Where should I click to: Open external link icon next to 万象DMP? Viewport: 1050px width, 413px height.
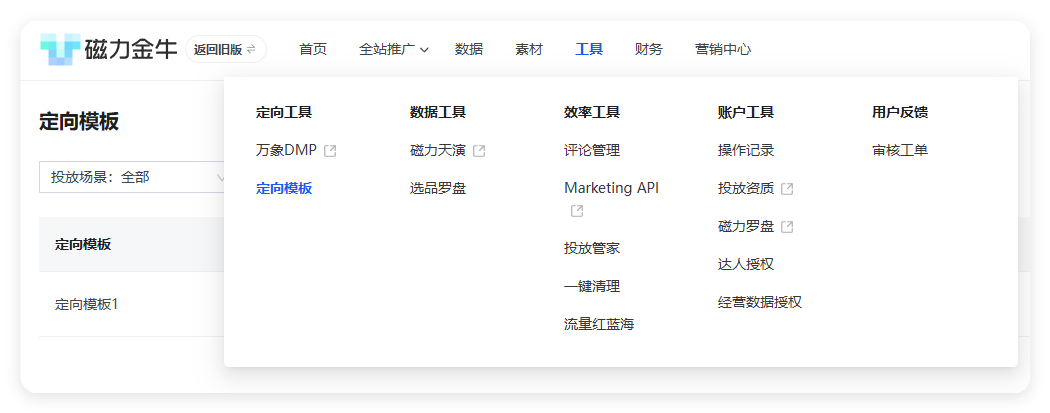329,151
